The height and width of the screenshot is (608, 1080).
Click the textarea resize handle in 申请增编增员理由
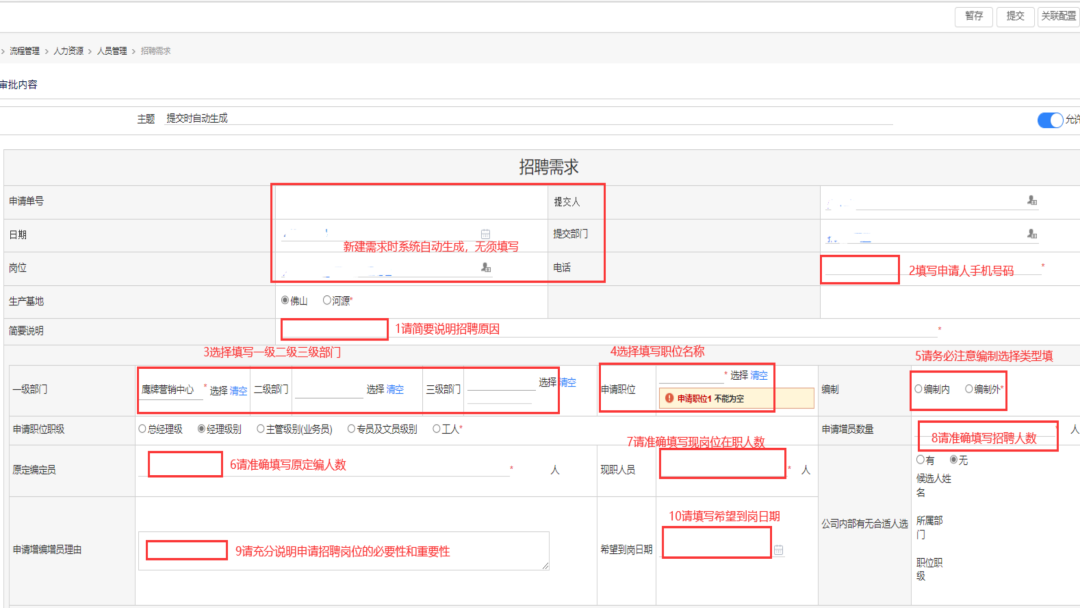coord(546,566)
